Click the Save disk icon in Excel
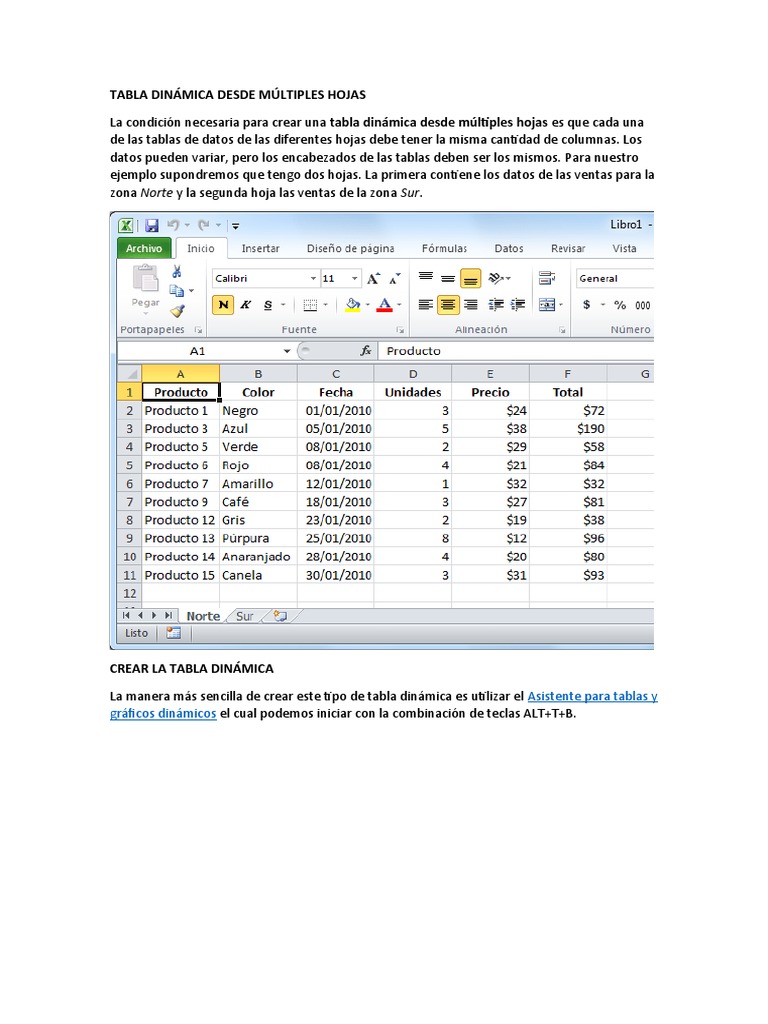The width and height of the screenshot is (768, 1024). 152,225
